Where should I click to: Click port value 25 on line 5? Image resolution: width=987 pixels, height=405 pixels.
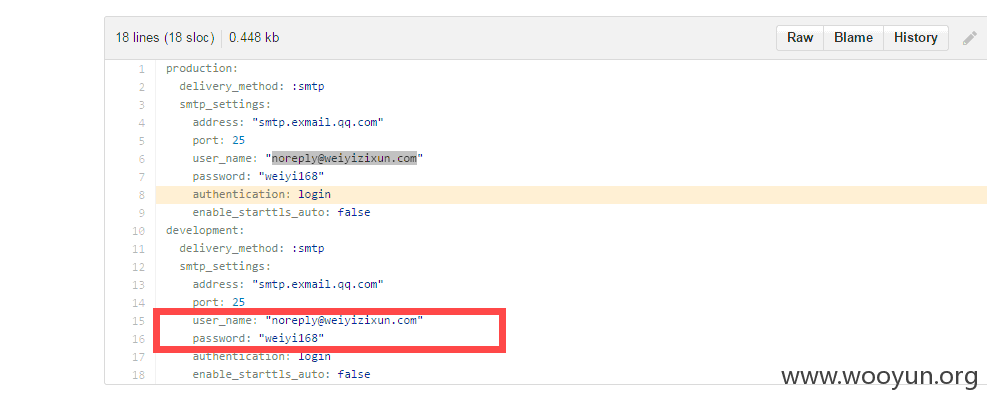coord(239,140)
